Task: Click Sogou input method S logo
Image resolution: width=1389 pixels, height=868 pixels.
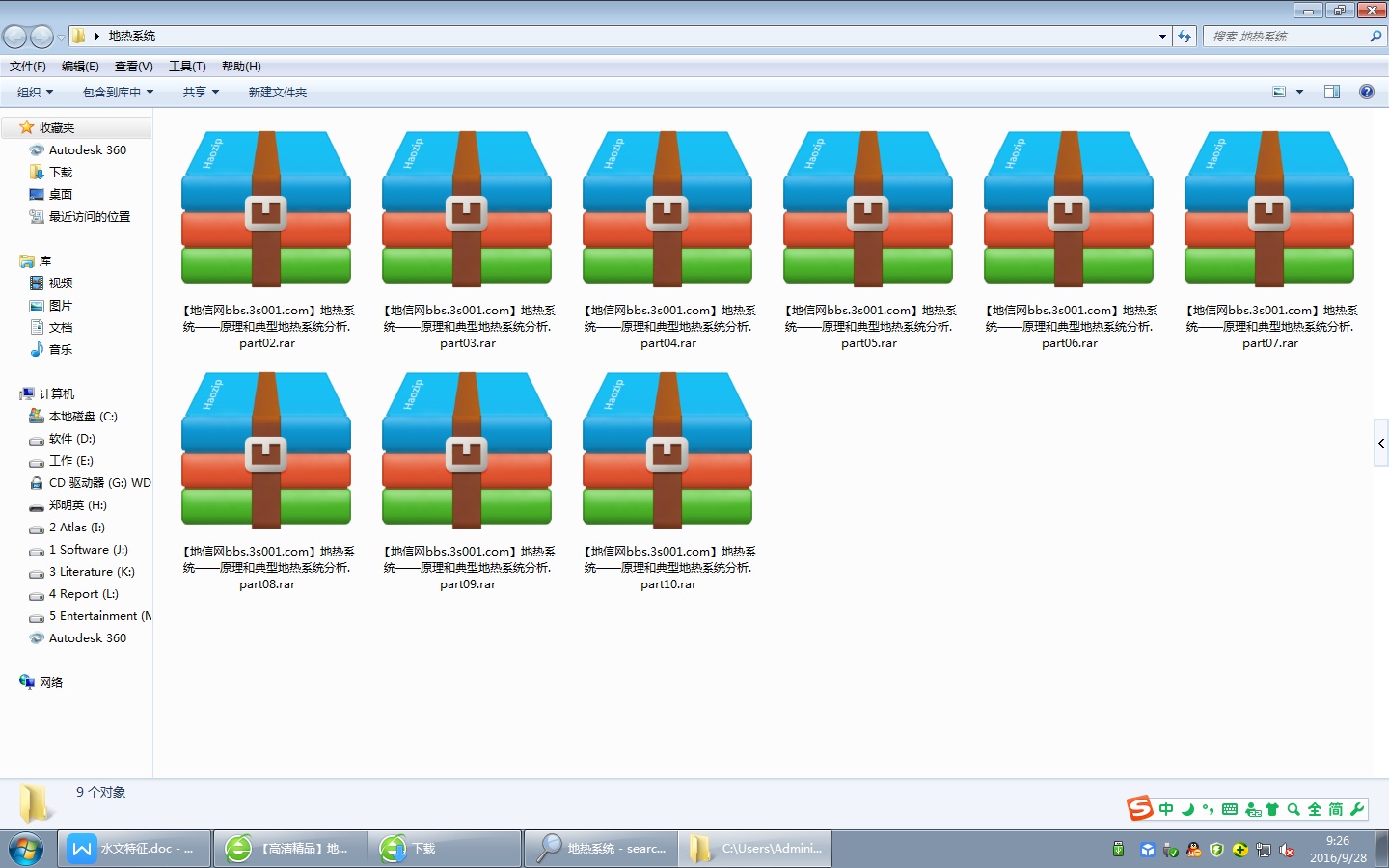Action: [x=1140, y=808]
